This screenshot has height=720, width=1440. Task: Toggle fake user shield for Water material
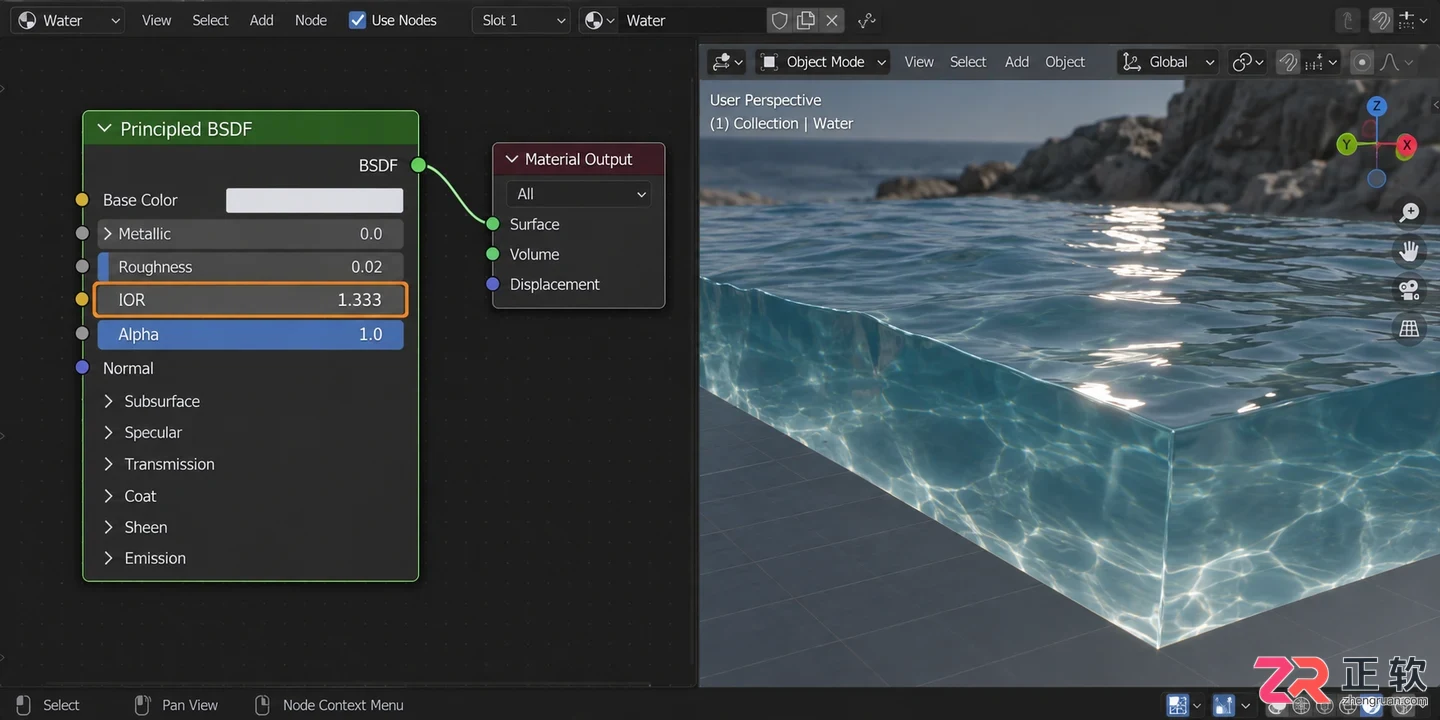click(780, 20)
